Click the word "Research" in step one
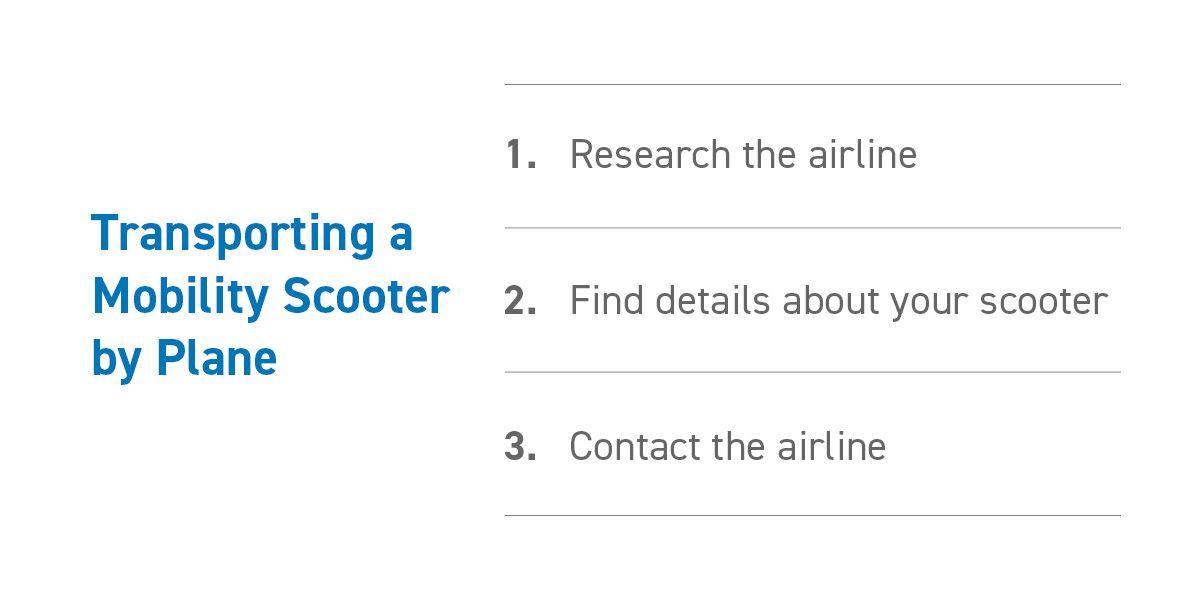Image resolution: width=1200 pixels, height=600 pixels. pos(650,155)
